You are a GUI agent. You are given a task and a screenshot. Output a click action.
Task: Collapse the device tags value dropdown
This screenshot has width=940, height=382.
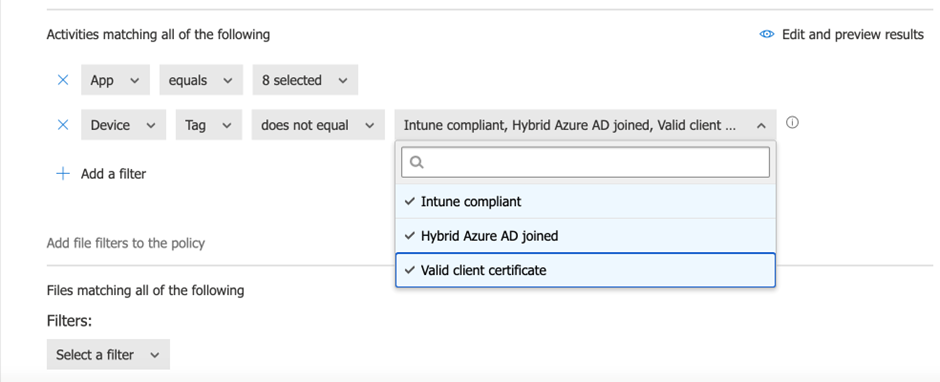coord(585,125)
